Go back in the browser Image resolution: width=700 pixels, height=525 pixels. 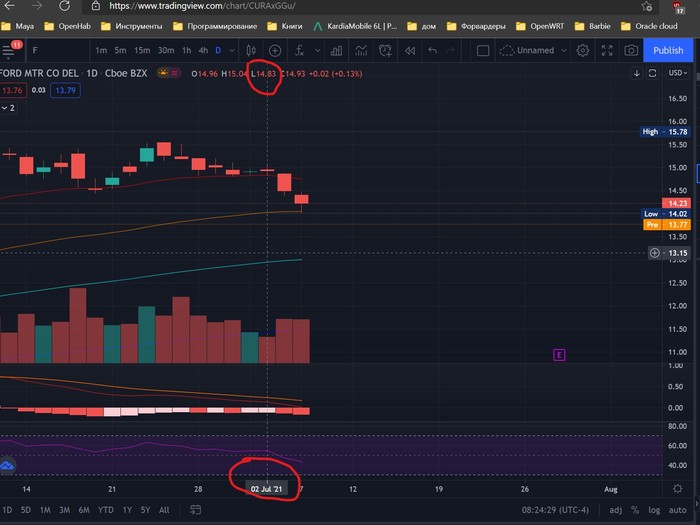(9, 6)
